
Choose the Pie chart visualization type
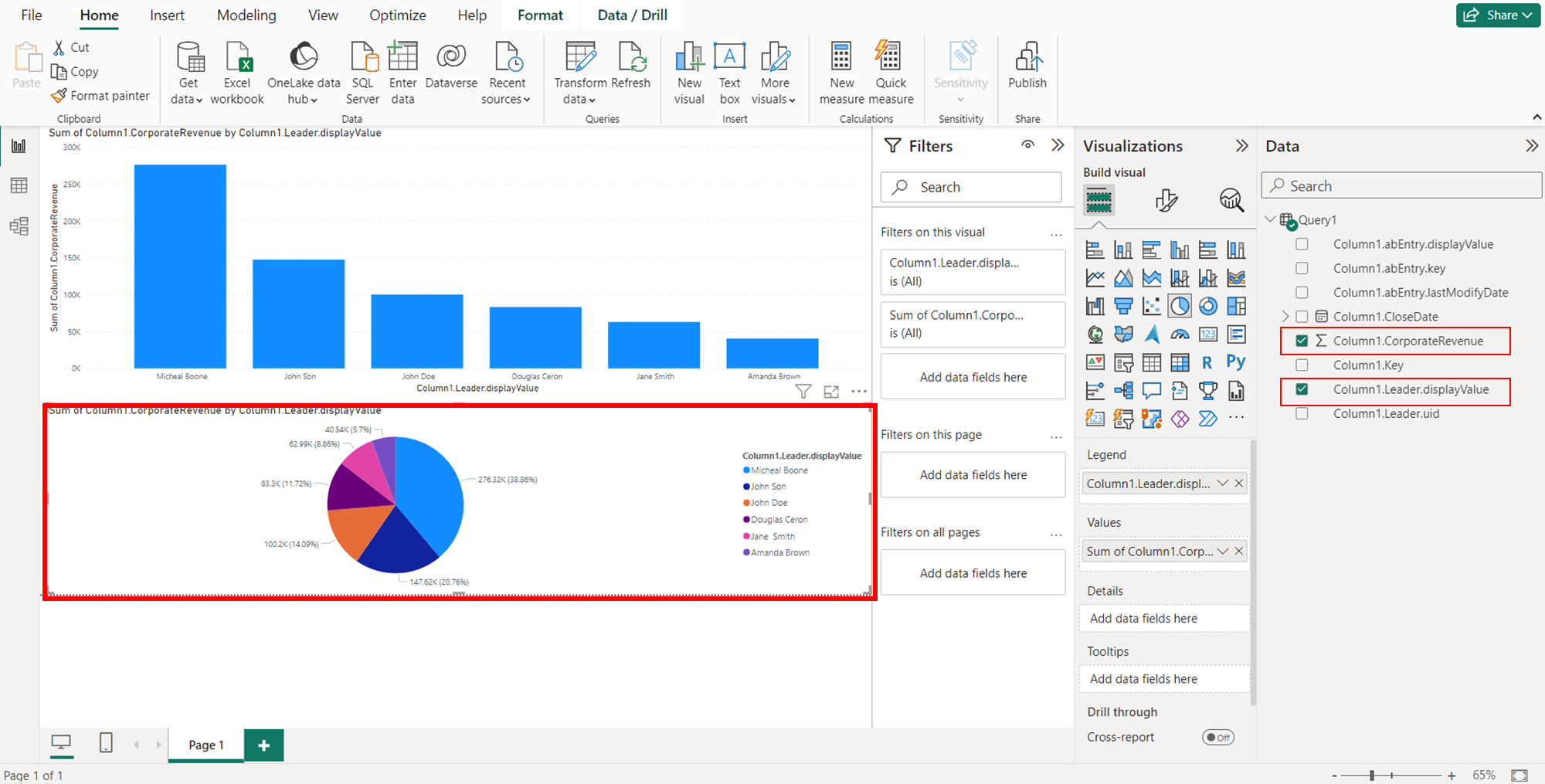point(1180,306)
